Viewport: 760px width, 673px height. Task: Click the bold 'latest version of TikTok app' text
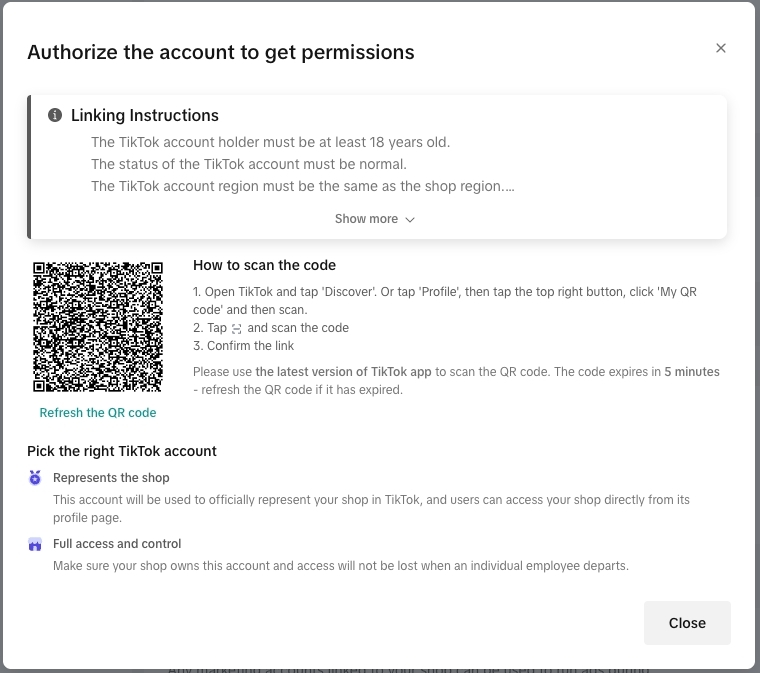pyautogui.click(x=343, y=372)
